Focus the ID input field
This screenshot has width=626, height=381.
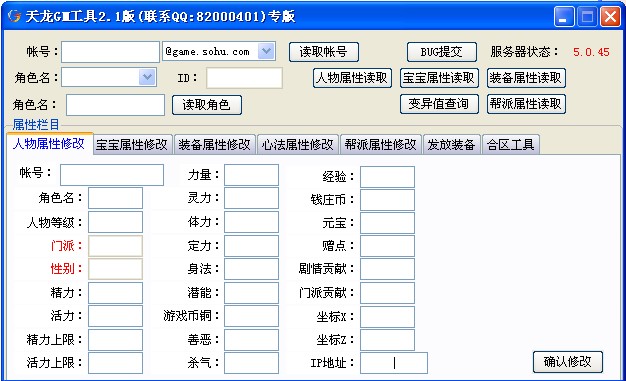tap(244, 78)
